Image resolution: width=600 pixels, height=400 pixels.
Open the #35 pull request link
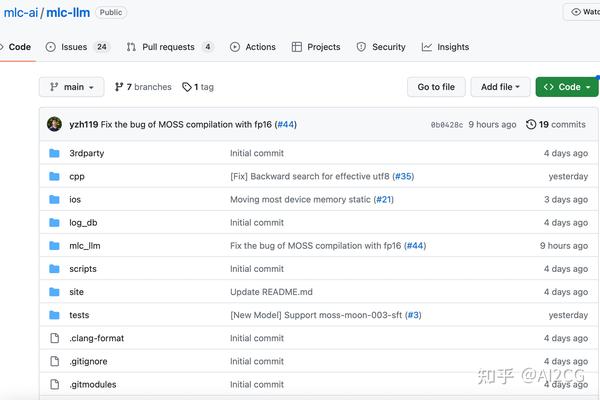click(403, 176)
